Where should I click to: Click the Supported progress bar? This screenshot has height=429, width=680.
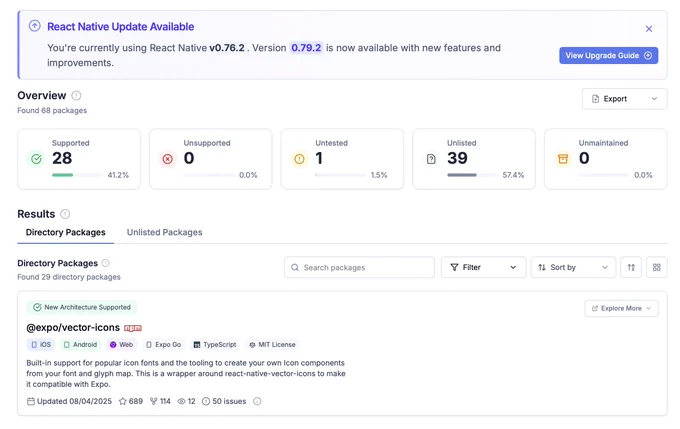[77, 175]
